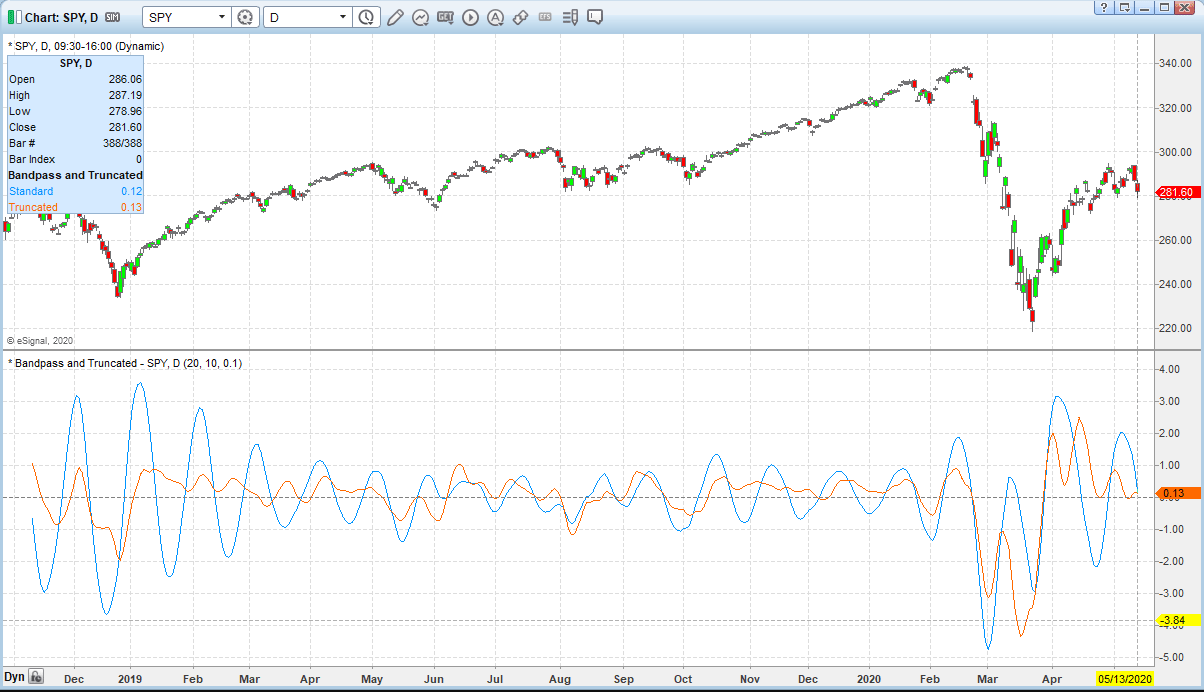Click the '2020' label on time axis

(x=870, y=677)
